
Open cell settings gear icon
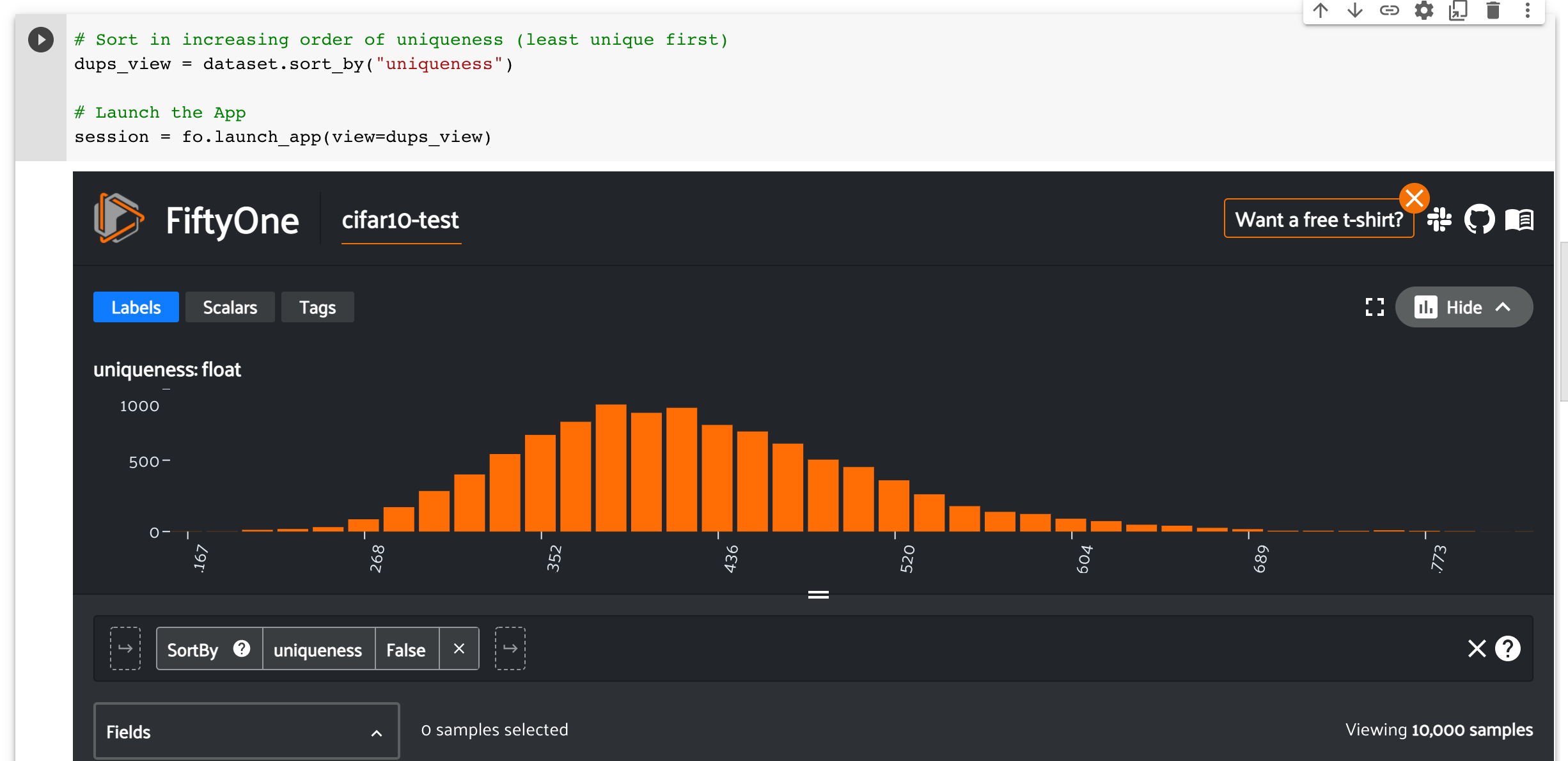click(x=1424, y=10)
